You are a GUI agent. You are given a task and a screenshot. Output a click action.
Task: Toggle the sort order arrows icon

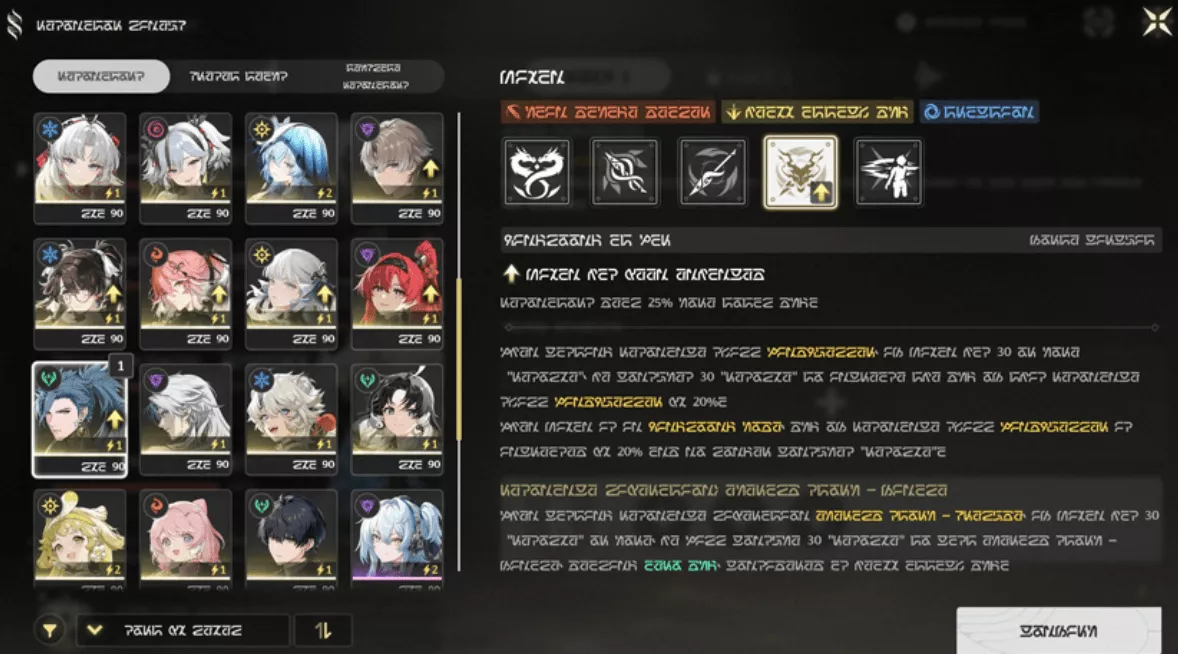click(x=323, y=630)
